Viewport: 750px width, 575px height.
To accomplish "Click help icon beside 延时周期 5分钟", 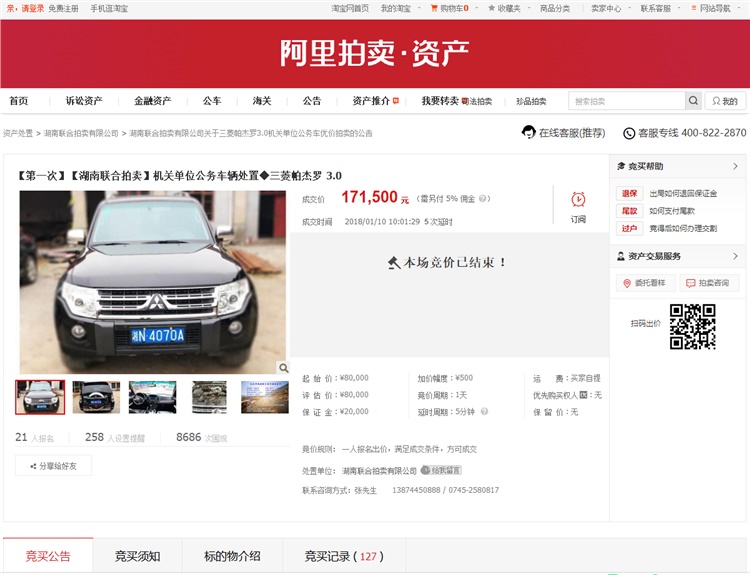I will coord(482,412).
